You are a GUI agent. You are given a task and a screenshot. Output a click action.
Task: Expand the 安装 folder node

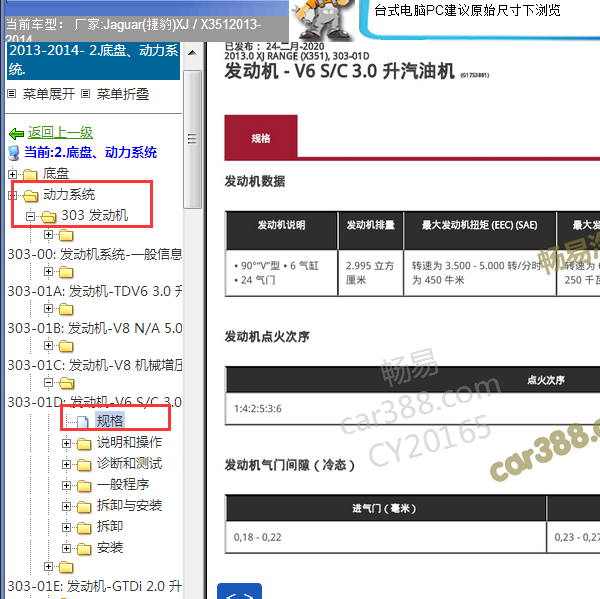tap(67, 548)
